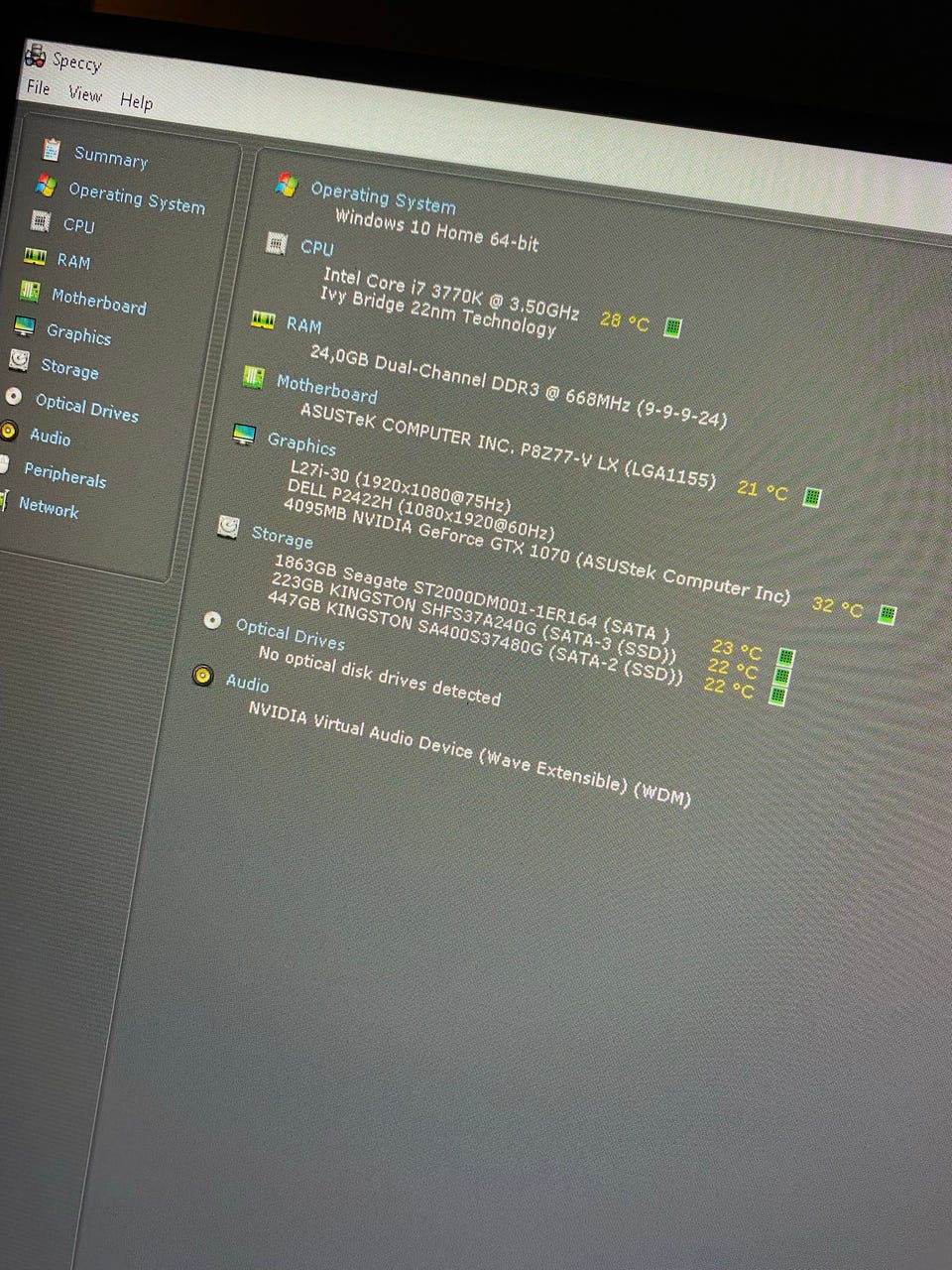952x1270 pixels.
Task: Select Motherboard in the sidebar
Action: pos(98,301)
